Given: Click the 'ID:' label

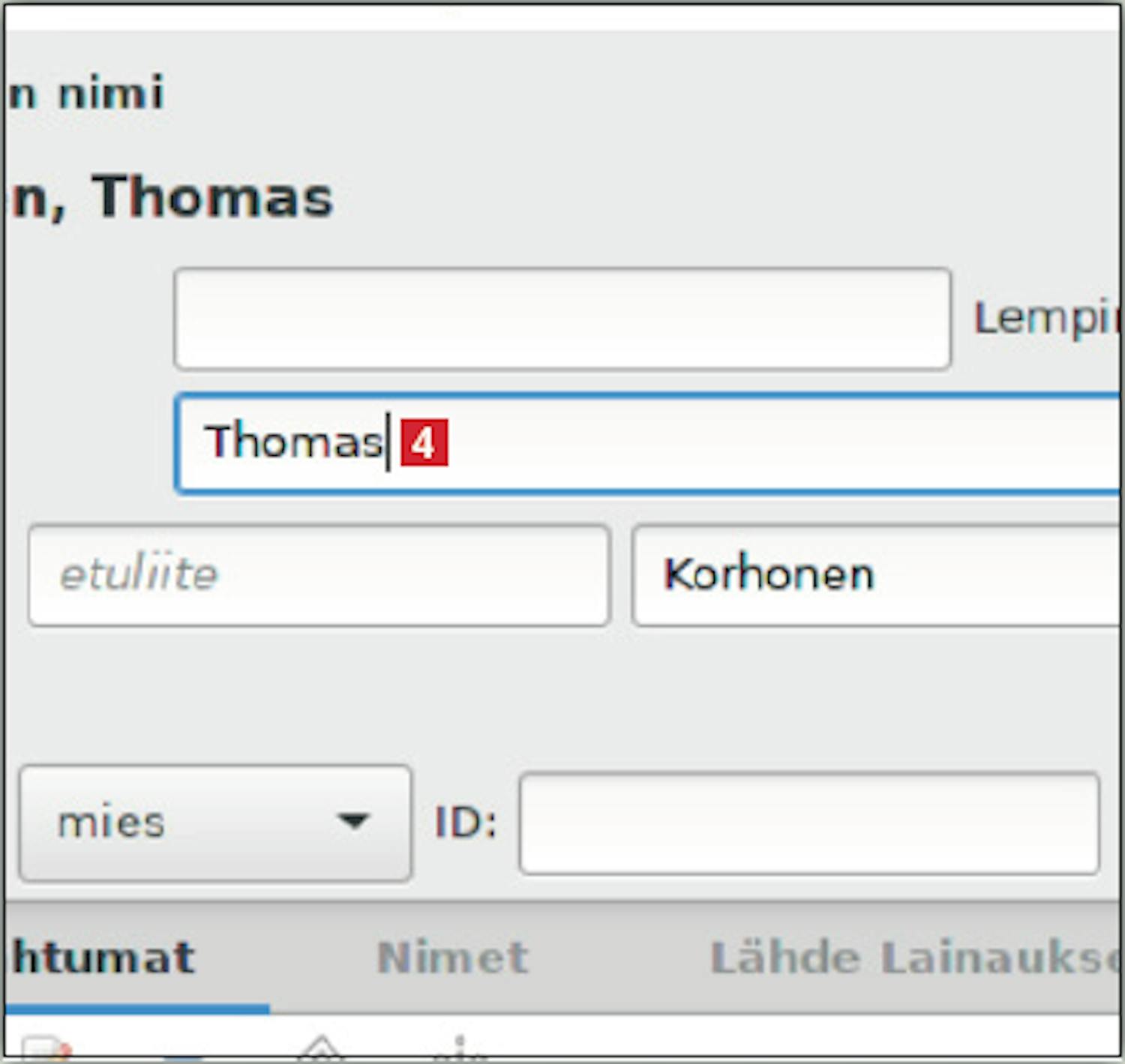Looking at the screenshot, I should coord(465,823).
